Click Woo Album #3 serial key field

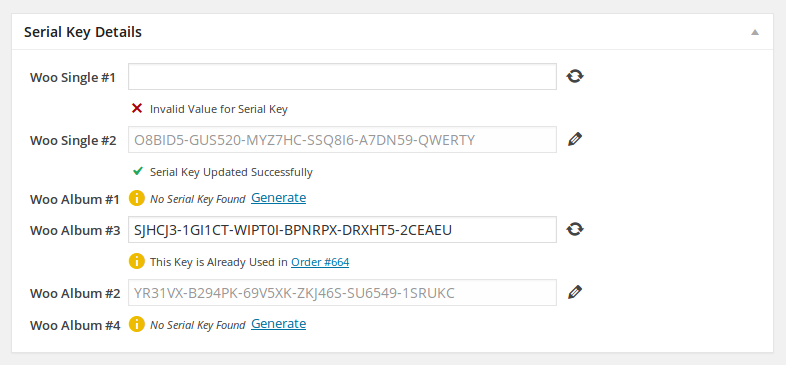342,230
